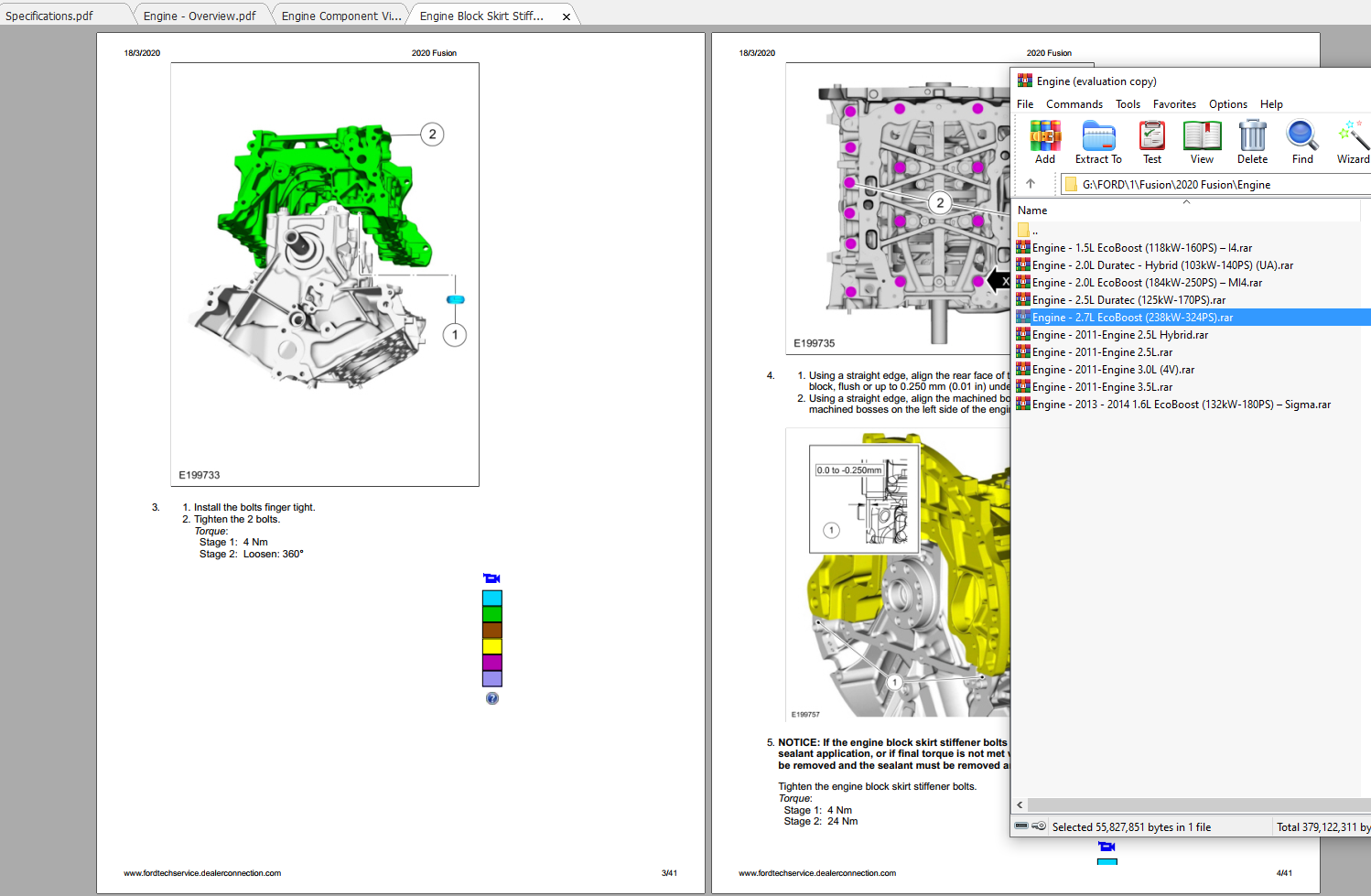
Task: Open the PDF help question mark icon
Action: (x=492, y=697)
